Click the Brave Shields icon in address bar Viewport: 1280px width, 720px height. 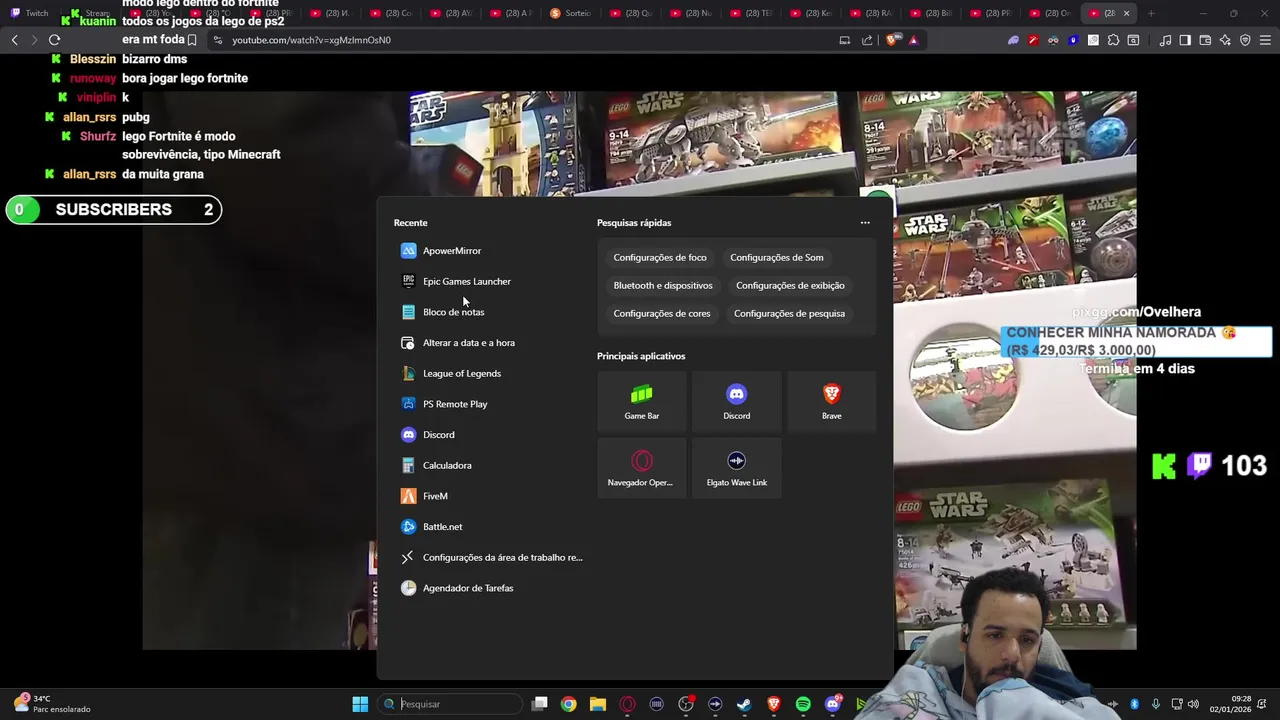[892, 40]
